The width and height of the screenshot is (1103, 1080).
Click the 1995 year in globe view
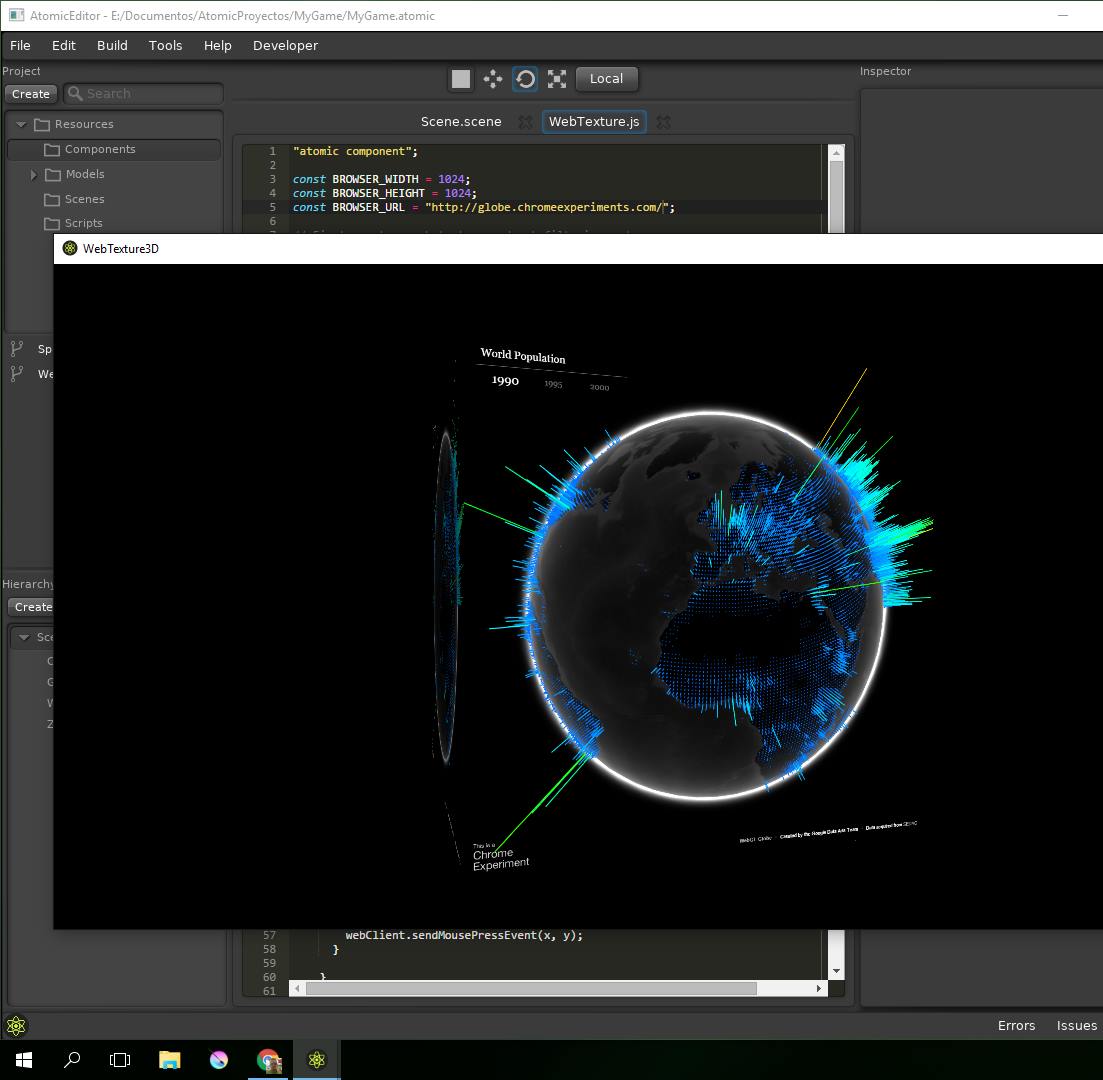(x=553, y=384)
